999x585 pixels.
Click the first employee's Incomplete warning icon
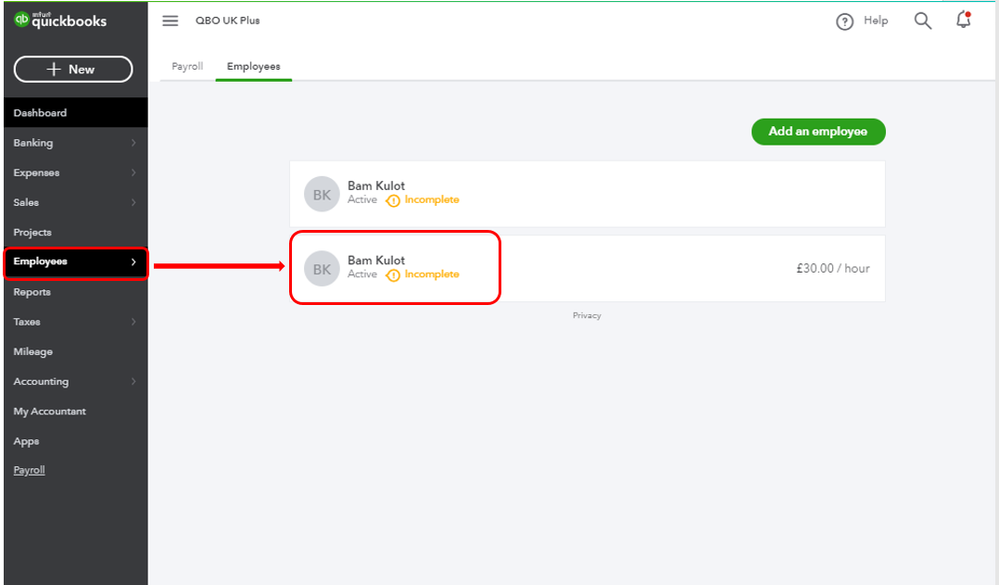(x=393, y=200)
